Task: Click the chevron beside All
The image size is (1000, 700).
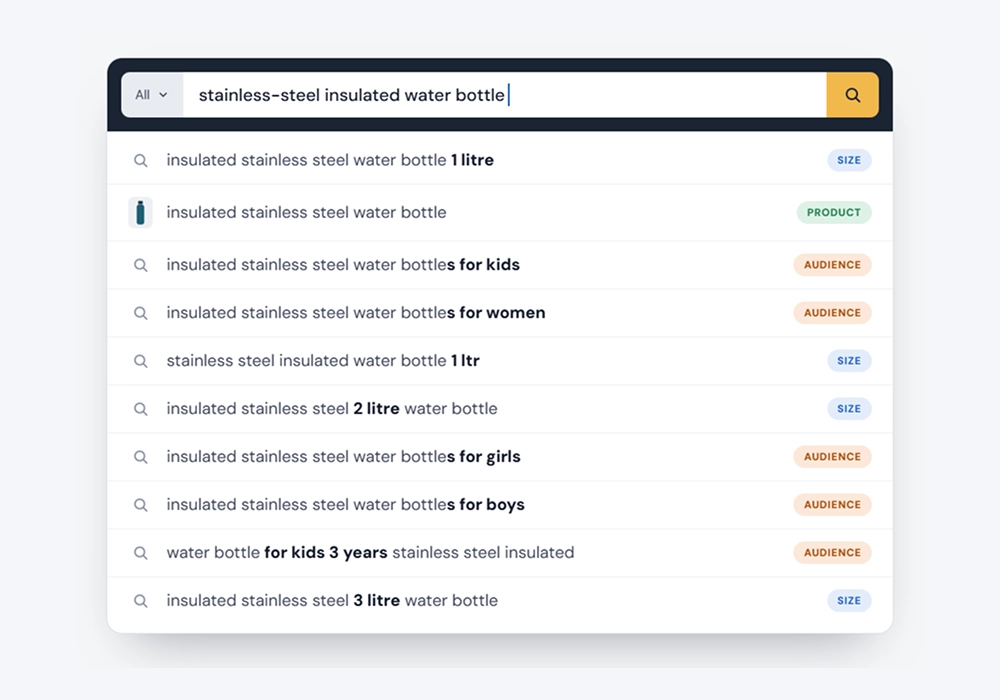Action: coord(163,95)
